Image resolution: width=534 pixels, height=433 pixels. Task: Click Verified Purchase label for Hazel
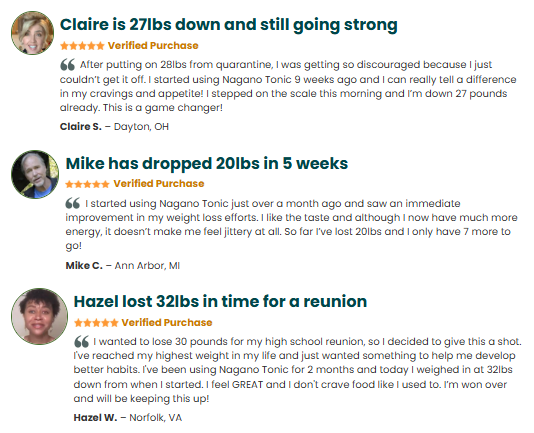[x=167, y=323]
